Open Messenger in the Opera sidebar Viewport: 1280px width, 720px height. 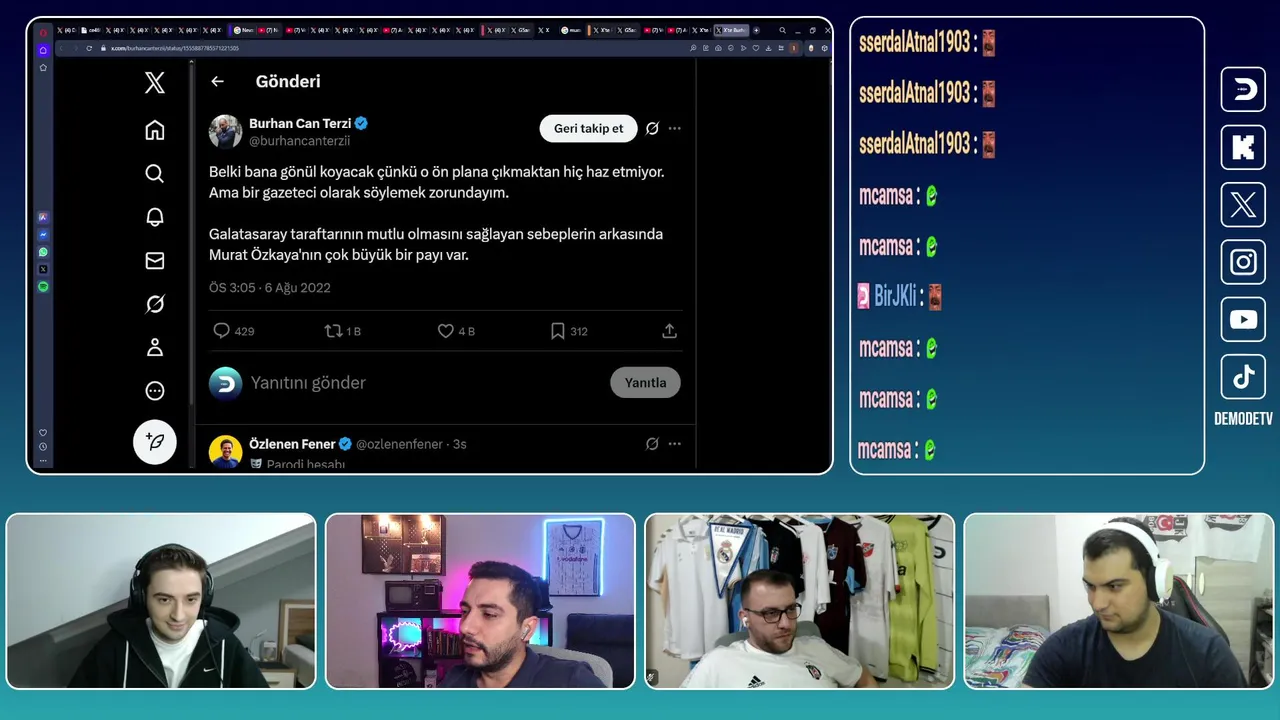click(x=43, y=234)
